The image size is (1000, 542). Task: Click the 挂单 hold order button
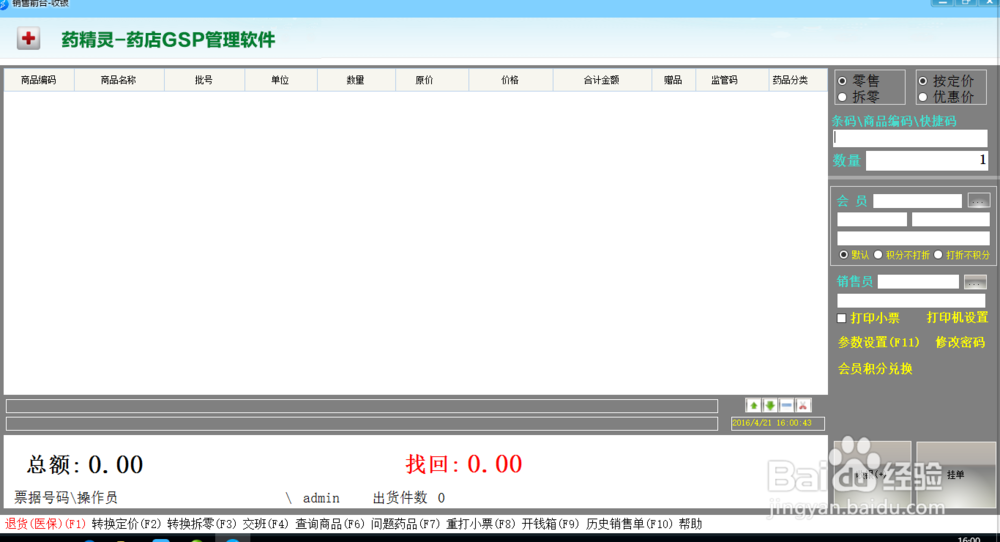pyautogui.click(x=955, y=474)
